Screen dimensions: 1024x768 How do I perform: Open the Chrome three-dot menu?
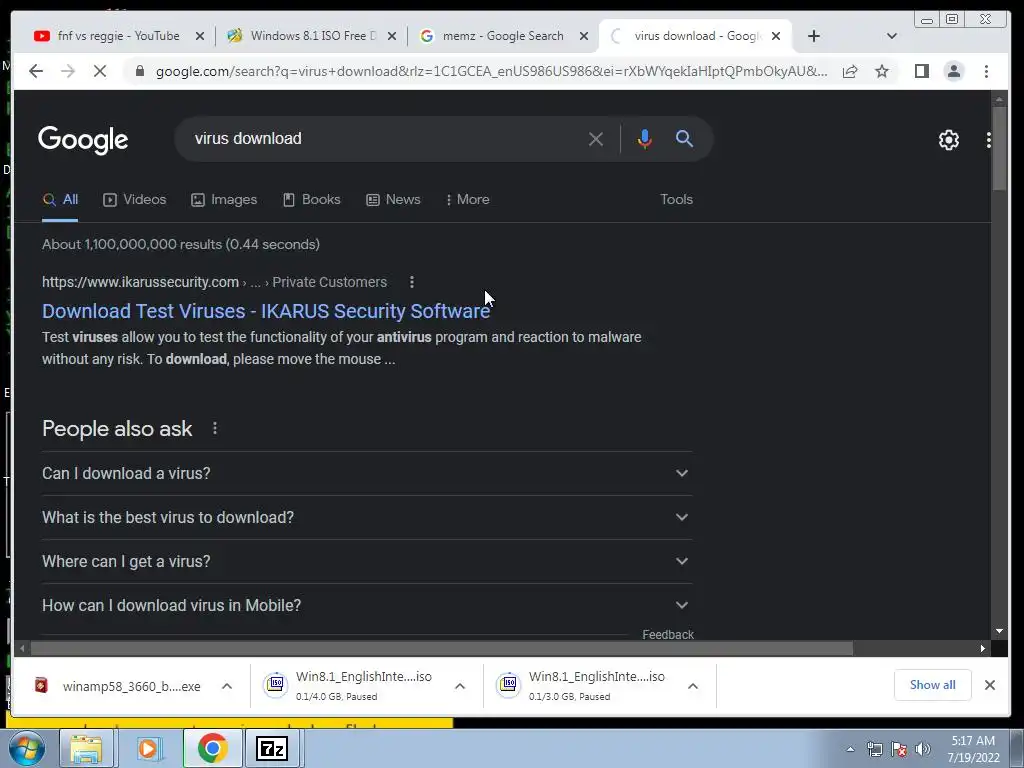(986, 71)
